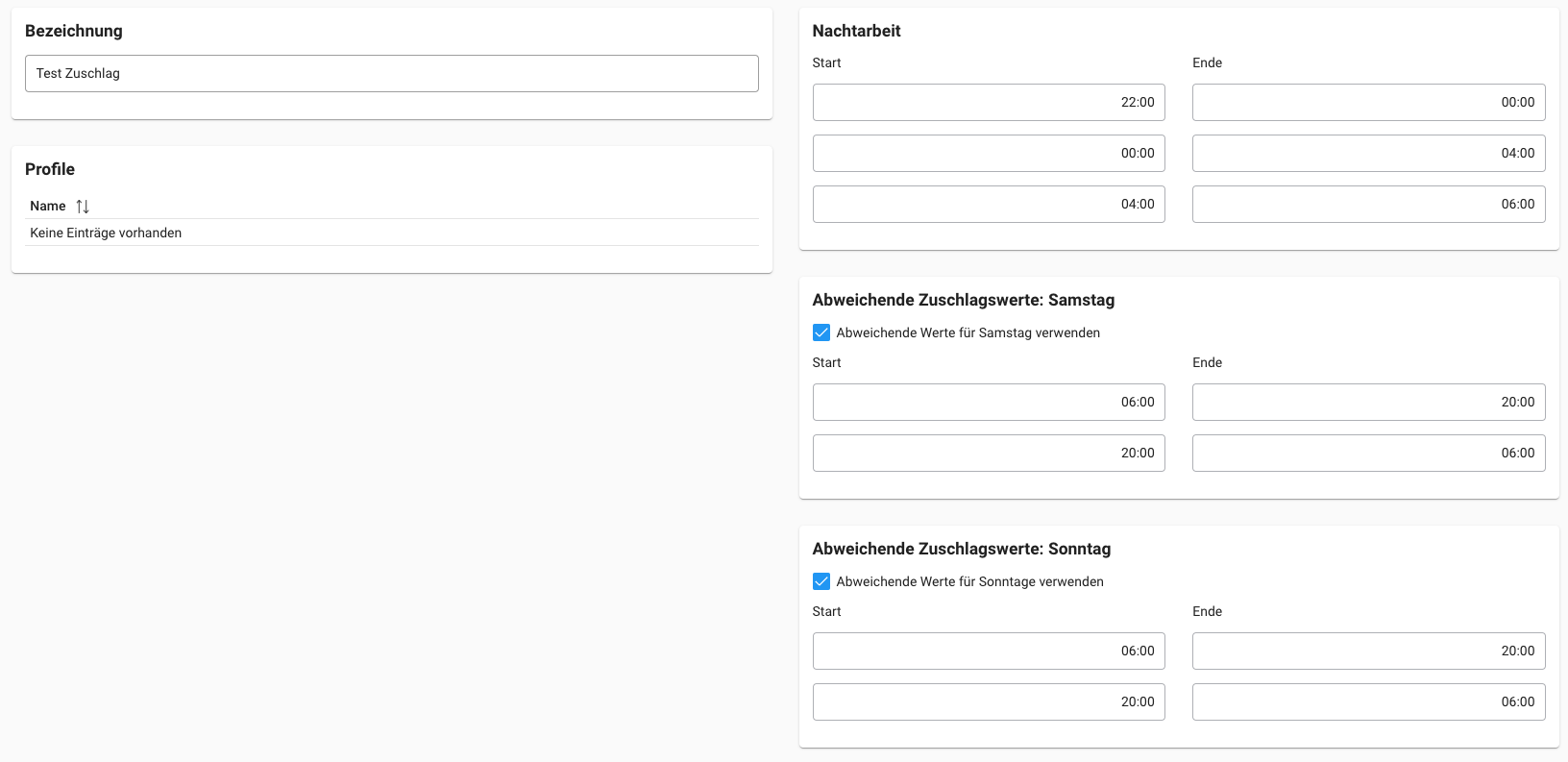Viewport: 1568px width, 762px height.
Task: Edit Nachtarbeit Ende field showing 06:00
Action: (x=1368, y=205)
